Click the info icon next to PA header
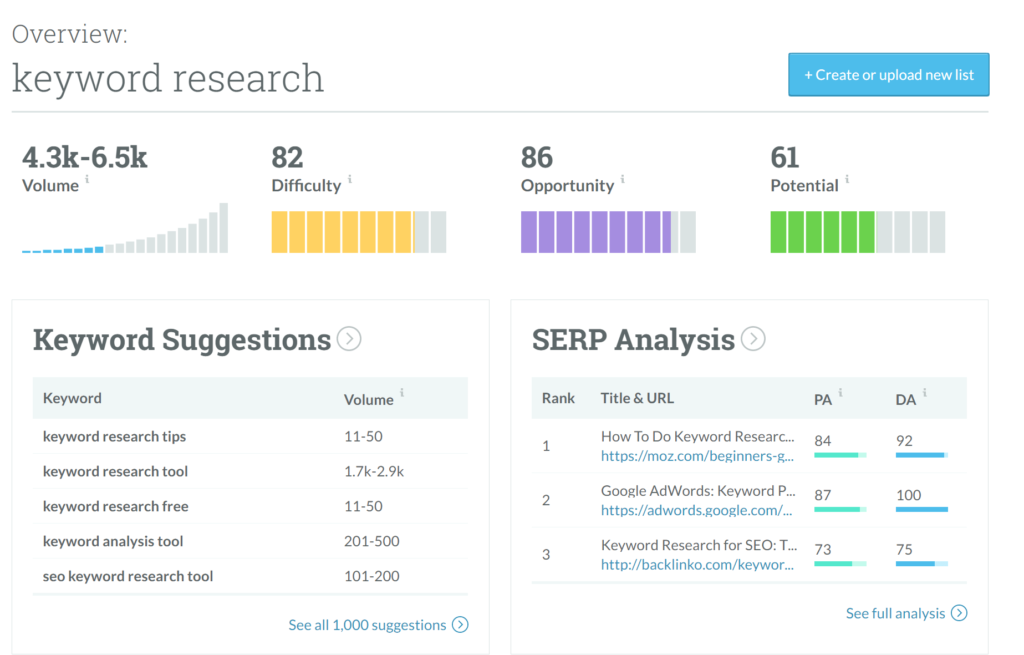 (840, 392)
